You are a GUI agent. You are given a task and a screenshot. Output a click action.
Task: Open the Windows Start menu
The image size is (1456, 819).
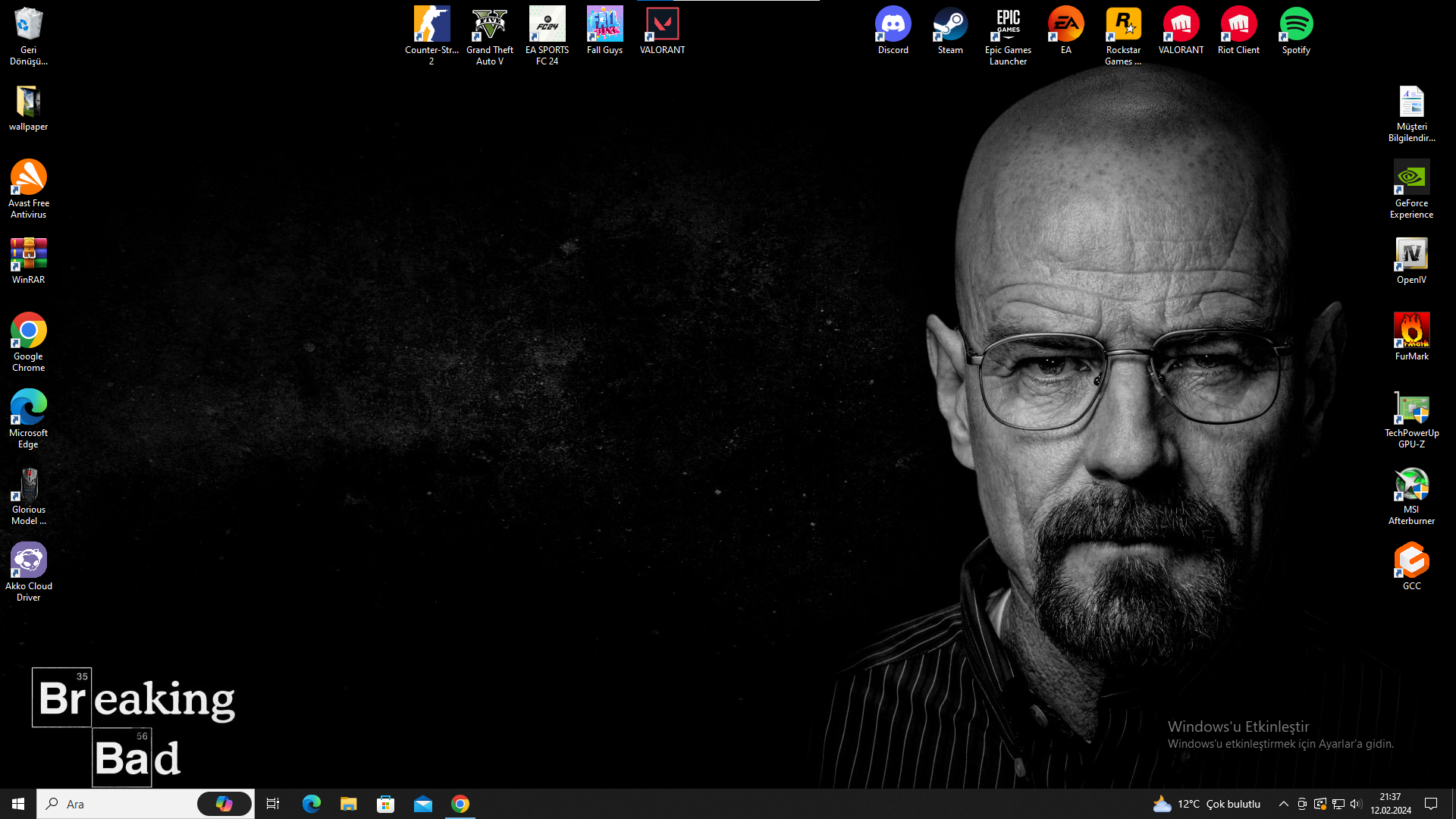click(x=18, y=804)
